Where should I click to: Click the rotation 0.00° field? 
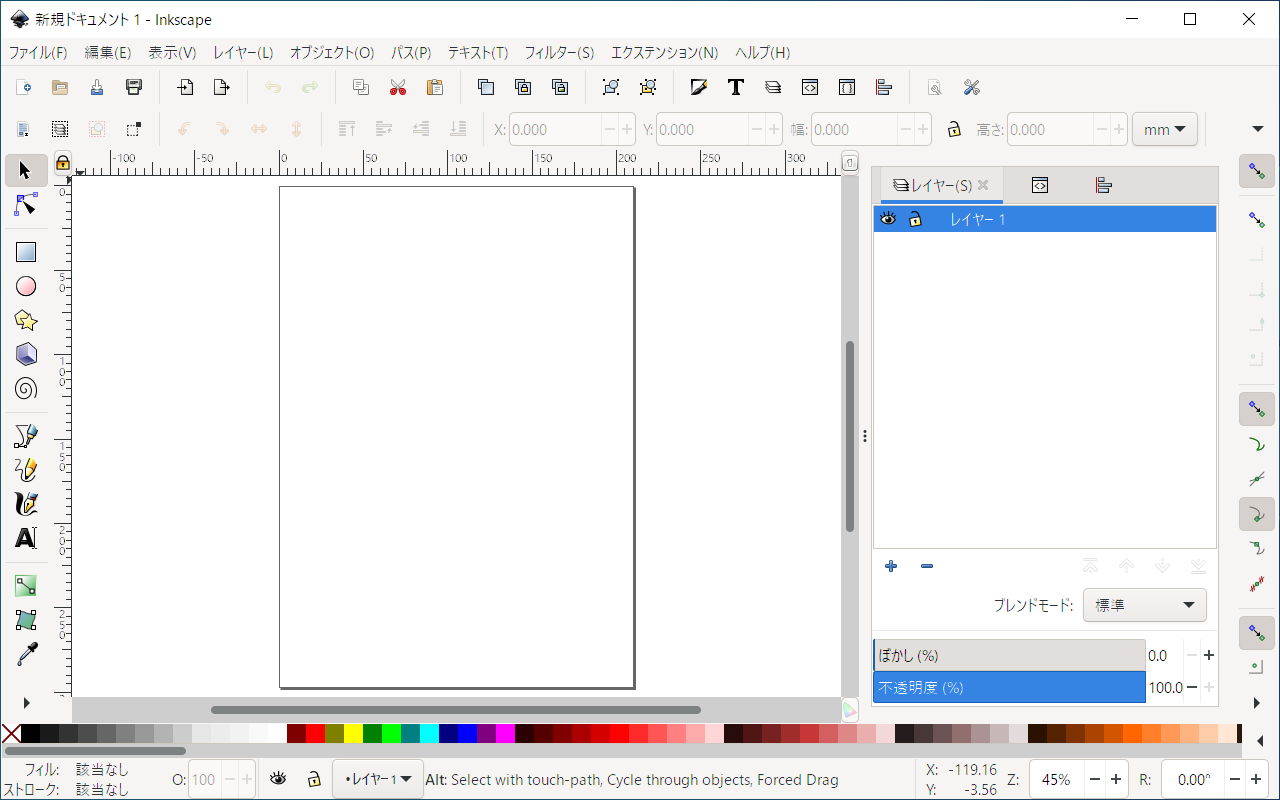coord(1193,779)
